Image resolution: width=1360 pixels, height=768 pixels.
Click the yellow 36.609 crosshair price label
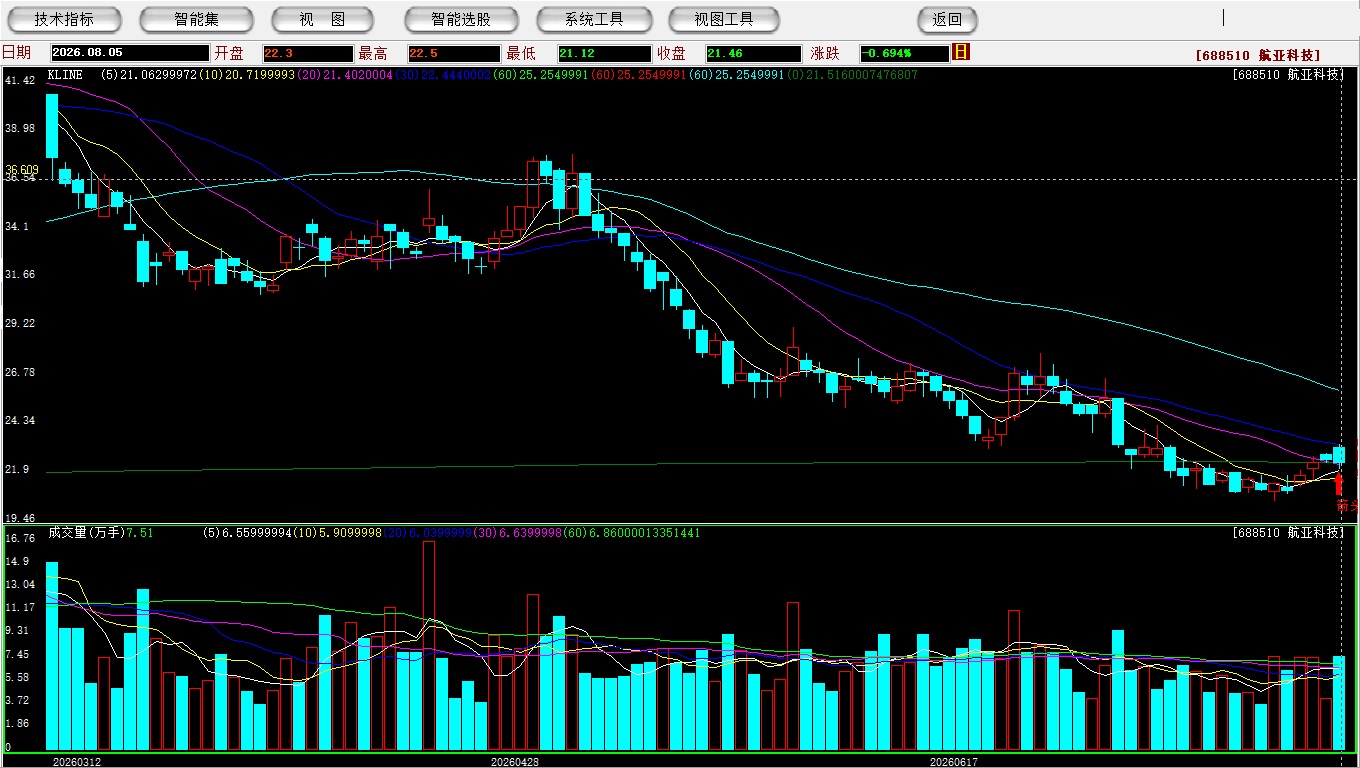(x=22, y=169)
